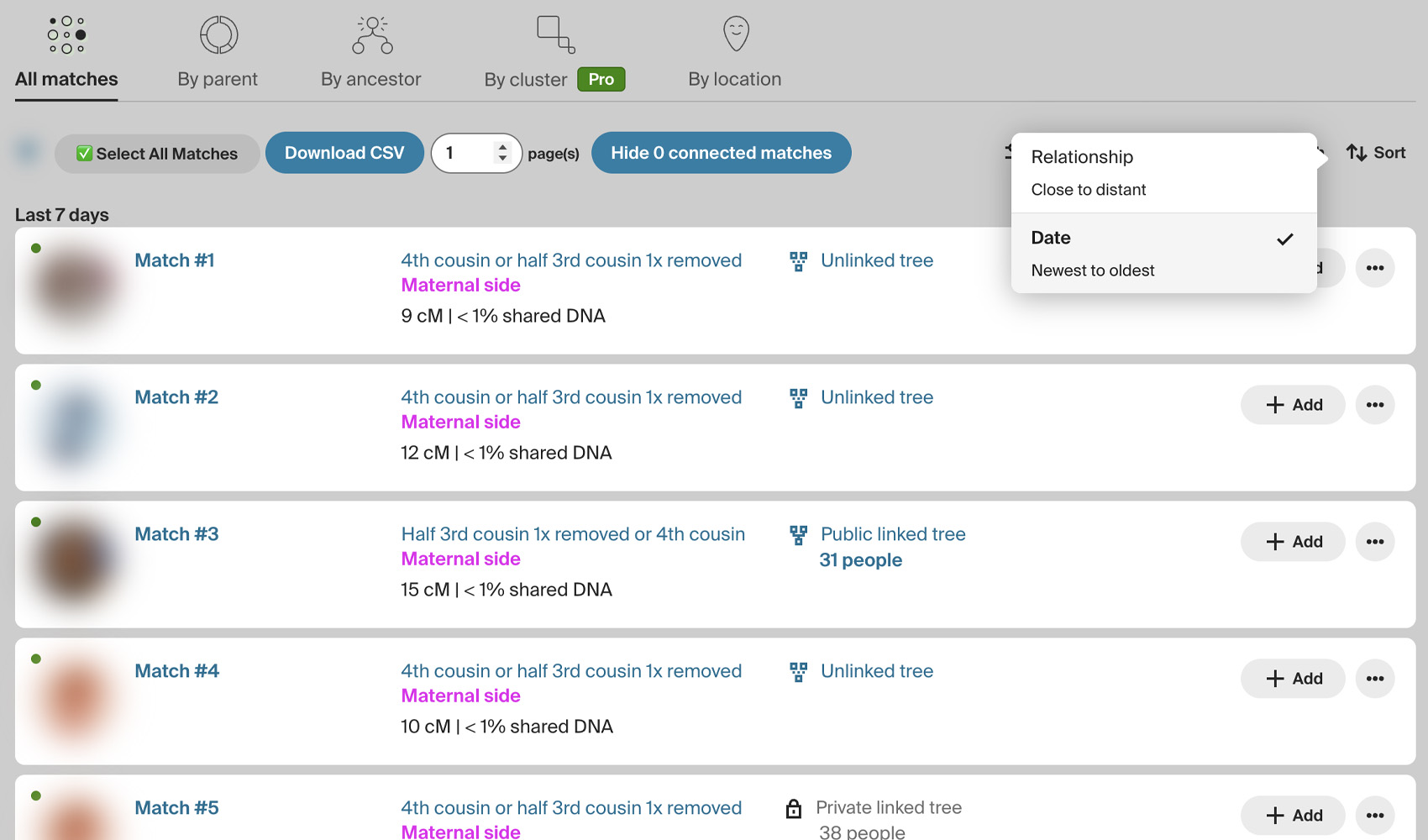Add Match #2 to a group
Screen dimensions: 1428x840
(x=1293, y=405)
